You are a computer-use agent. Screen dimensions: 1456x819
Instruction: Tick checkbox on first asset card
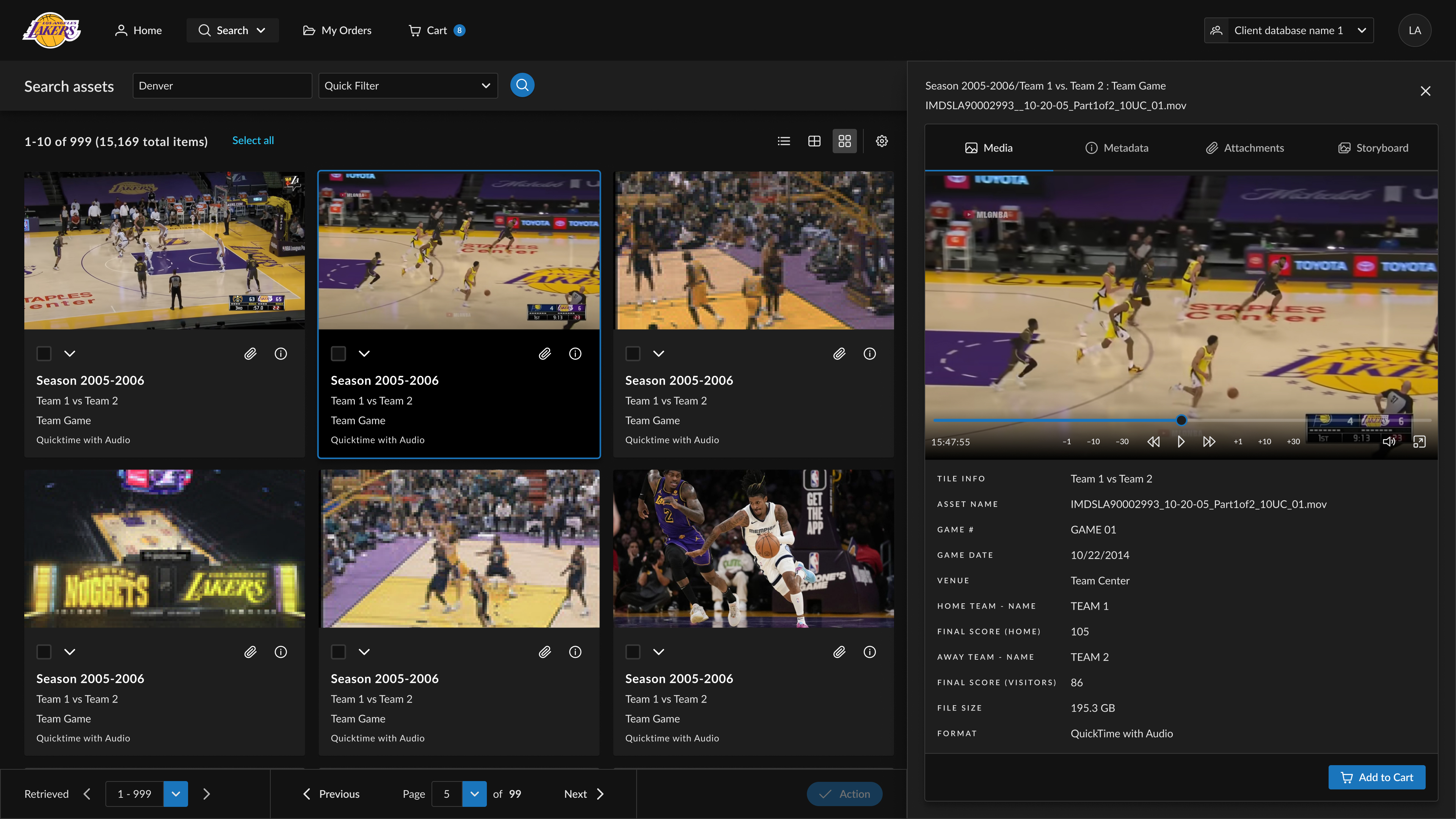coord(44,354)
